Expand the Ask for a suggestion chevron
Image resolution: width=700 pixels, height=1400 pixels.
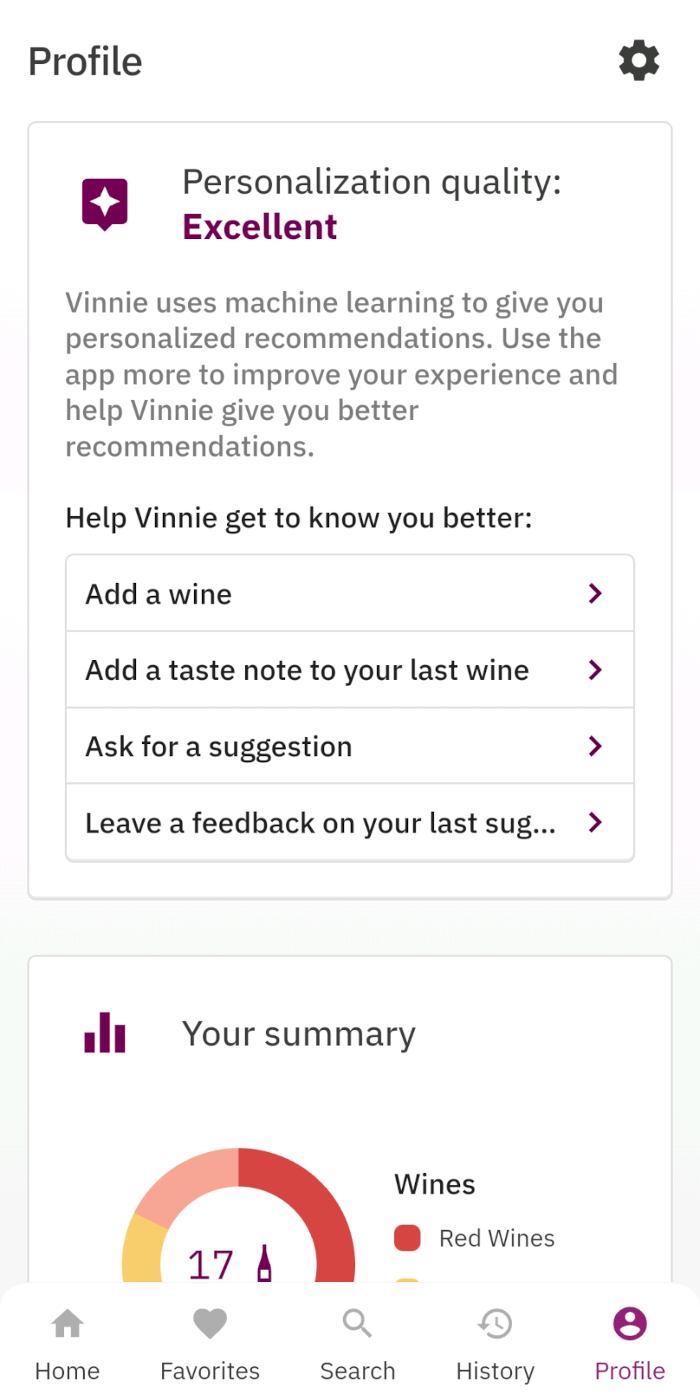pos(595,746)
